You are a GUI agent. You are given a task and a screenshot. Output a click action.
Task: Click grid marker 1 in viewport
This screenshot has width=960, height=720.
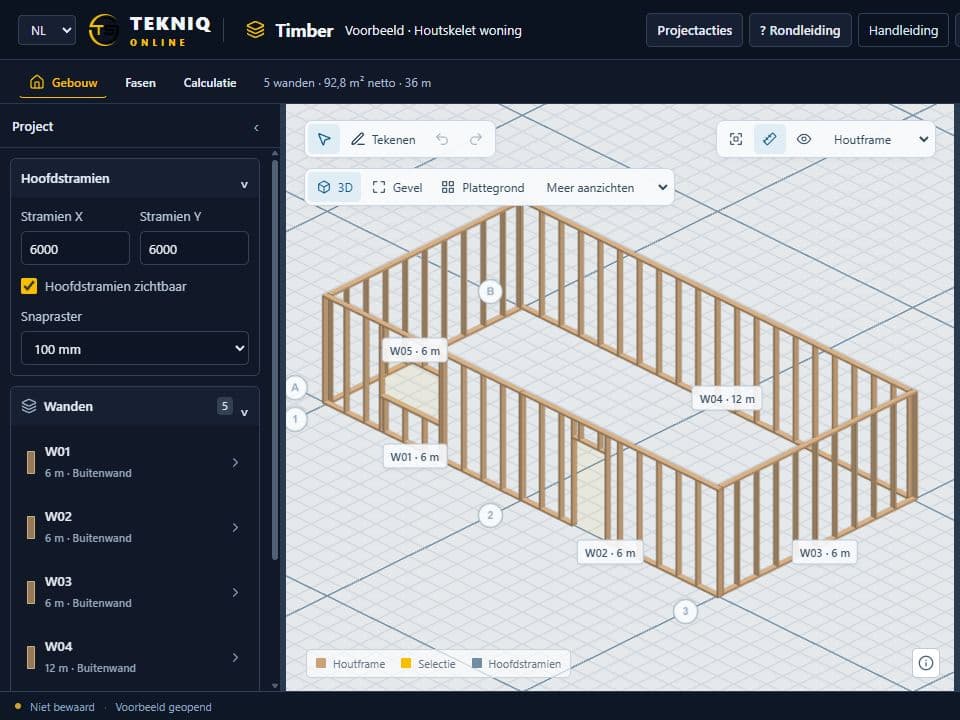296,419
